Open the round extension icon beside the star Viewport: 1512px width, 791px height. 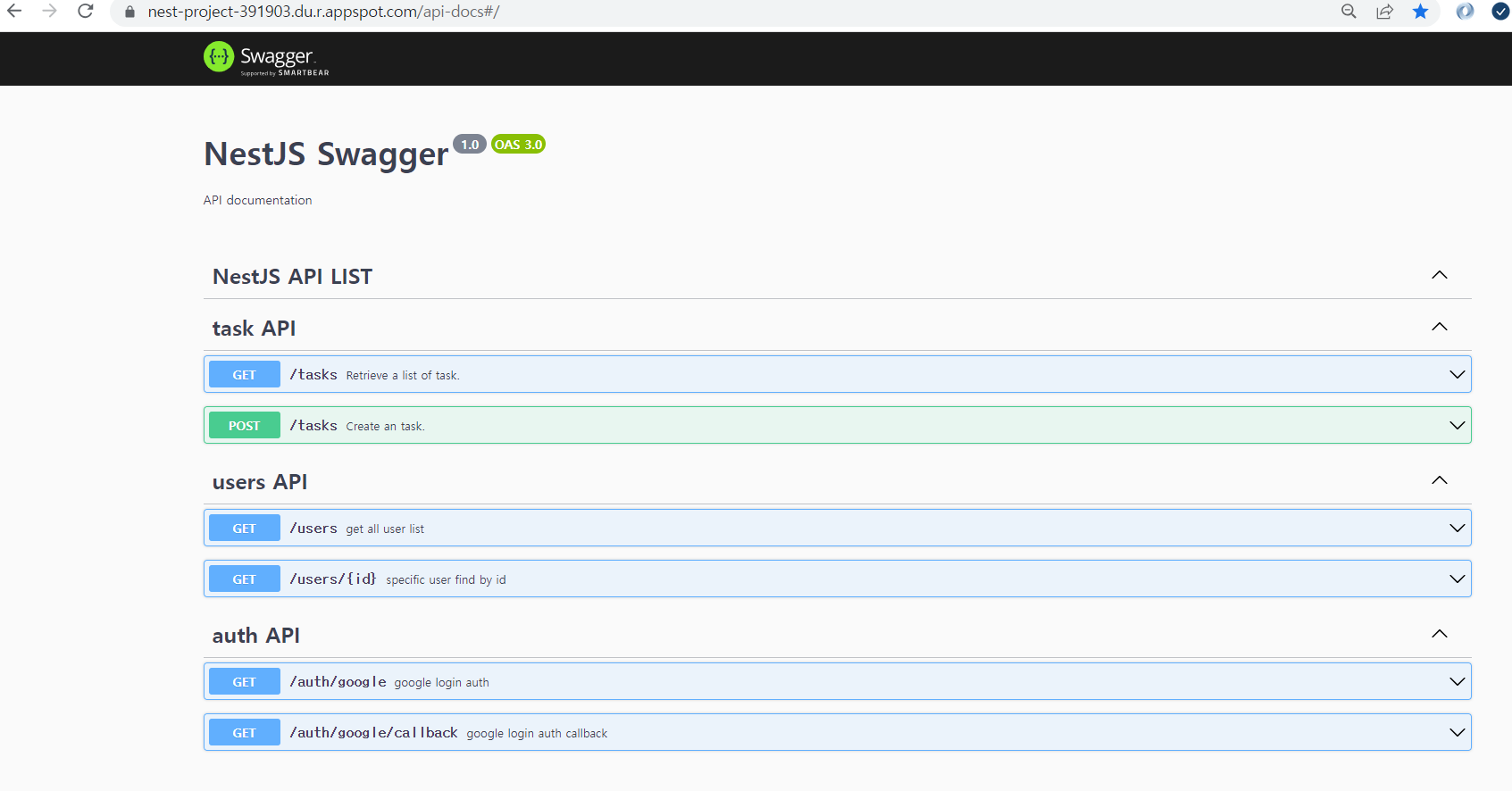1465,12
